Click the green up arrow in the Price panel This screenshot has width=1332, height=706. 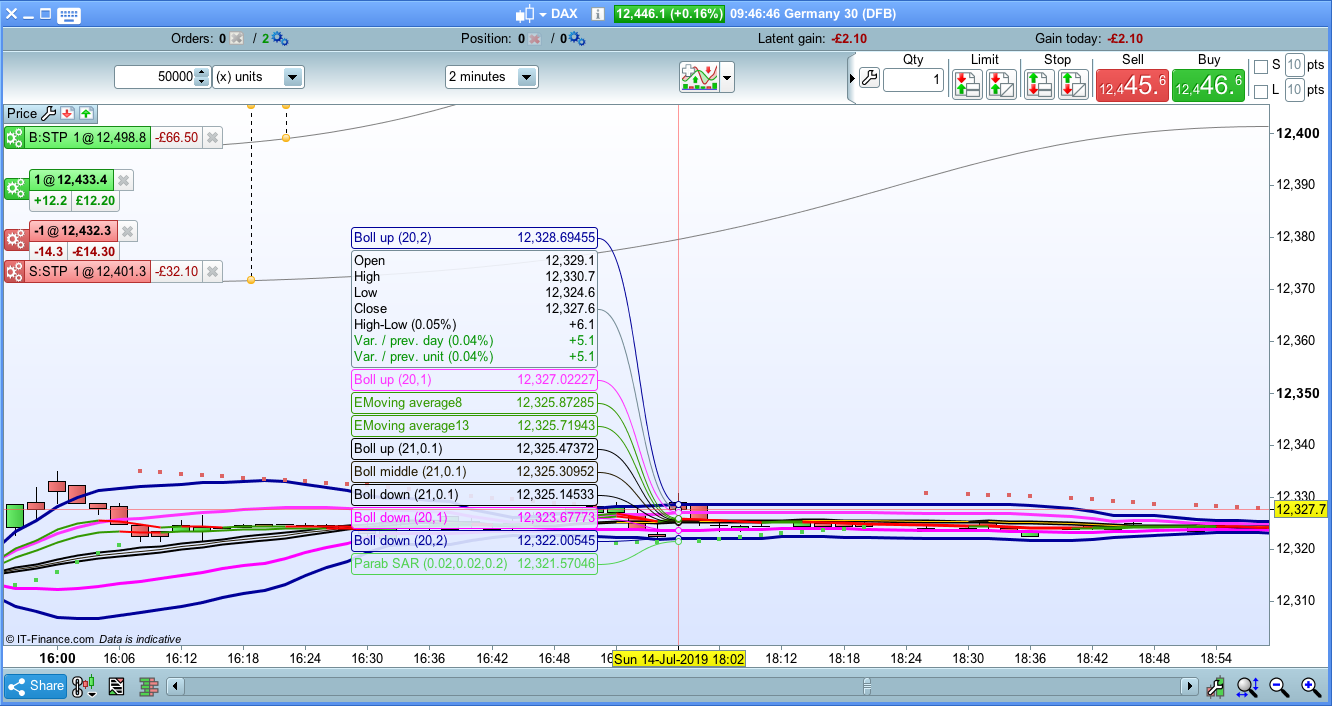[x=86, y=113]
